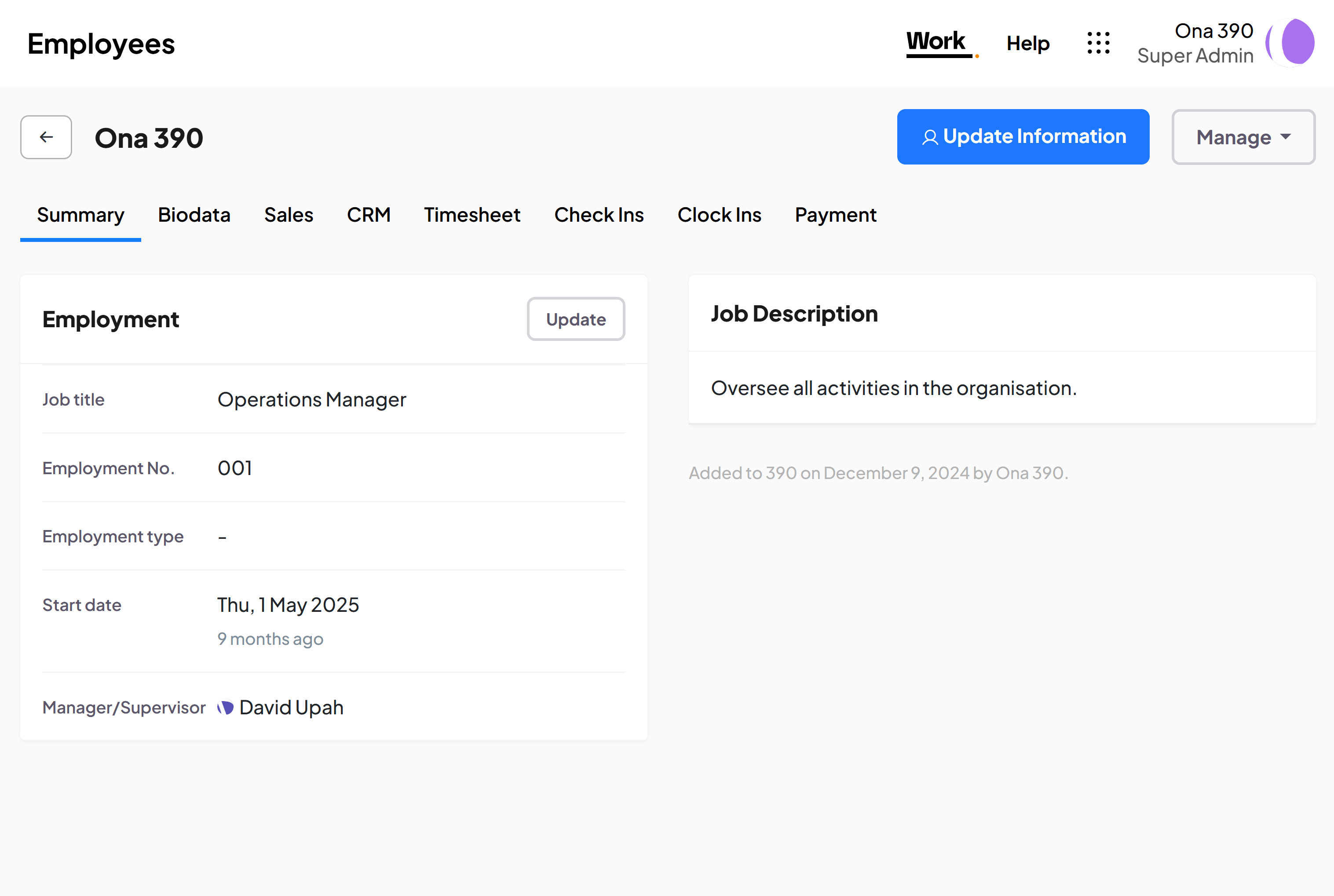Image resolution: width=1334 pixels, height=896 pixels.
Task: Go to the CRM tab
Action: 369,215
